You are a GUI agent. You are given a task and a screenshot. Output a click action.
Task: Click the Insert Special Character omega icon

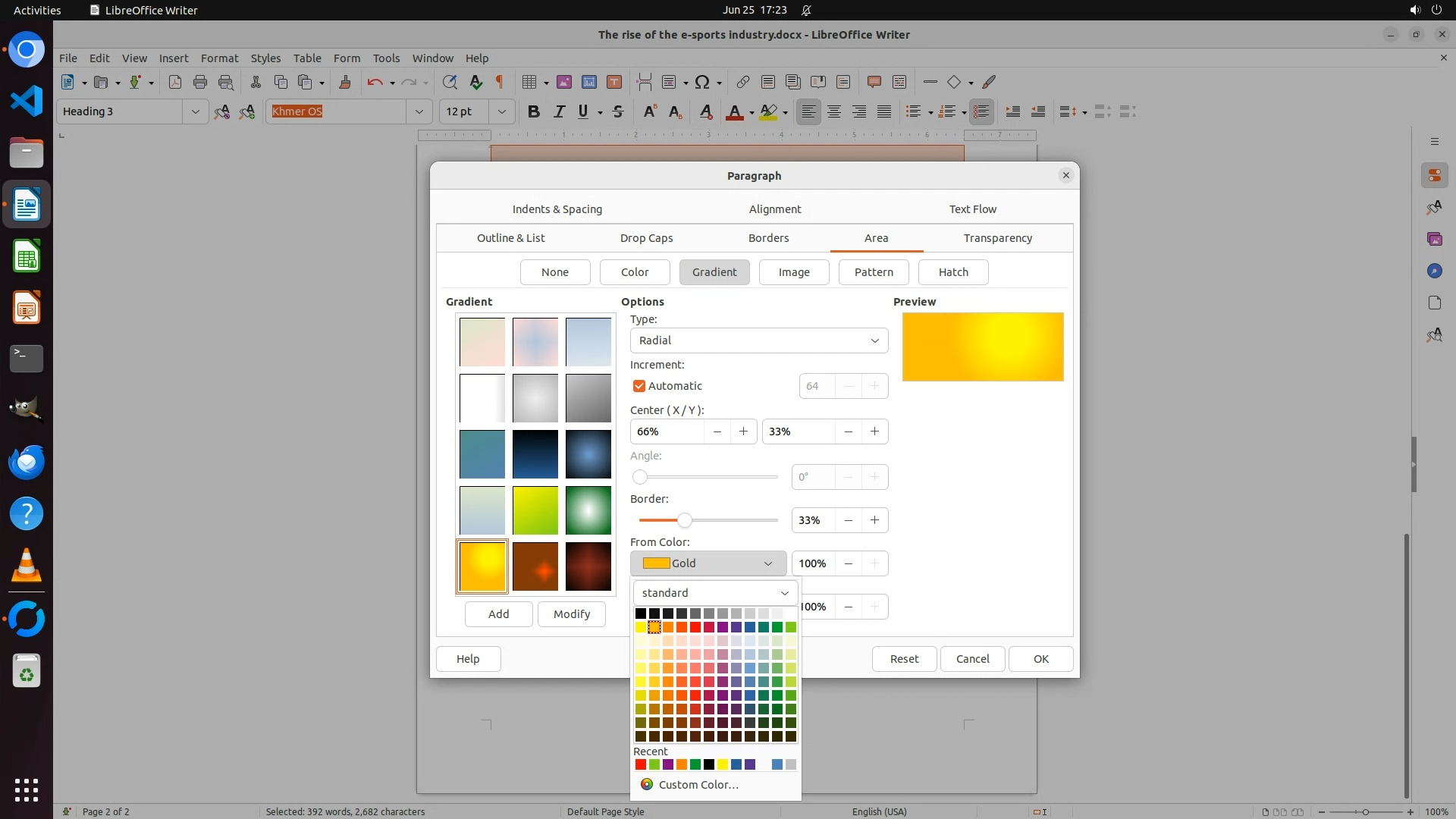pyautogui.click(x=702, y=82)
